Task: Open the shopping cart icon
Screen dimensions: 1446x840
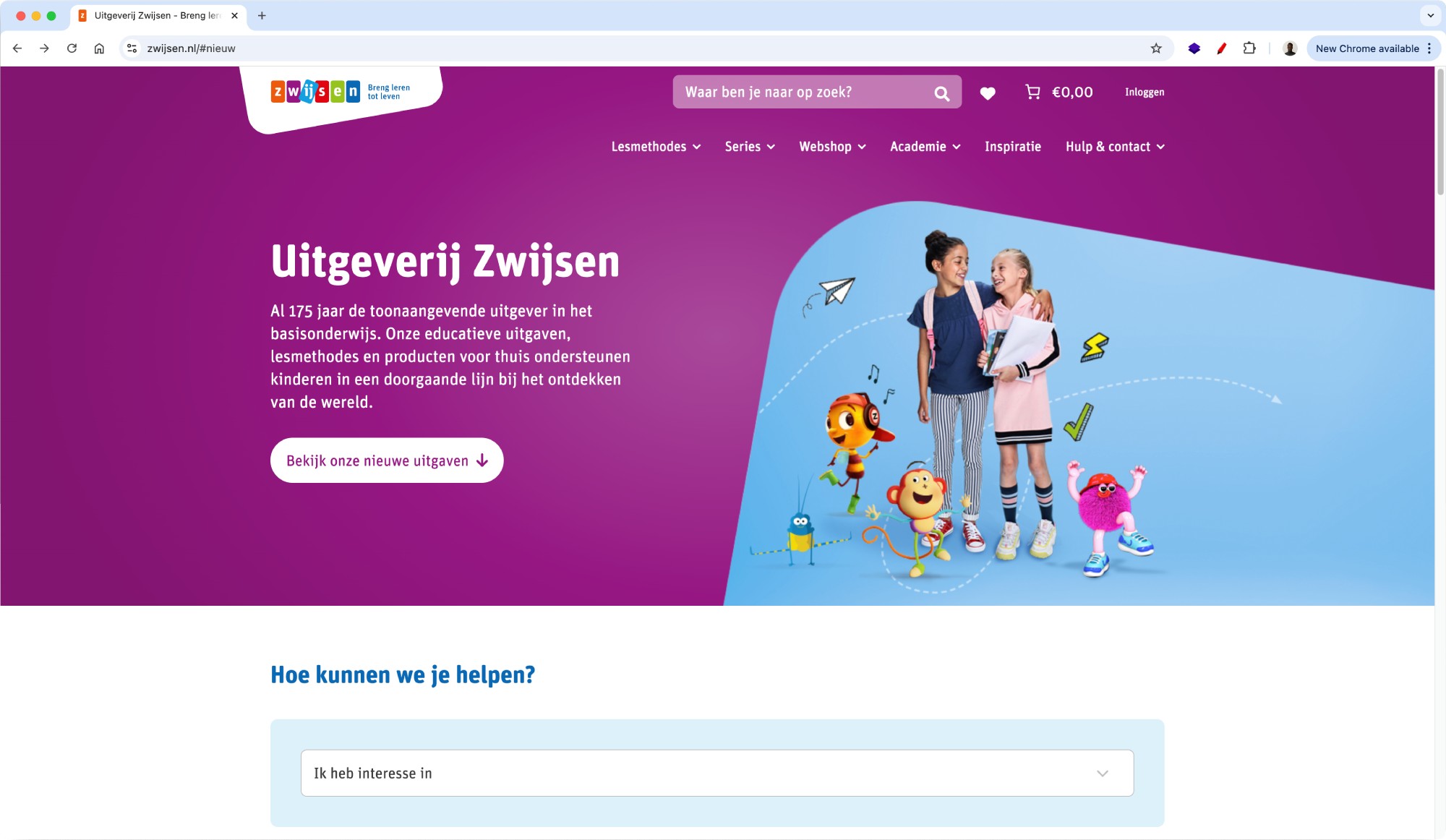Action: pos(1032,92)
